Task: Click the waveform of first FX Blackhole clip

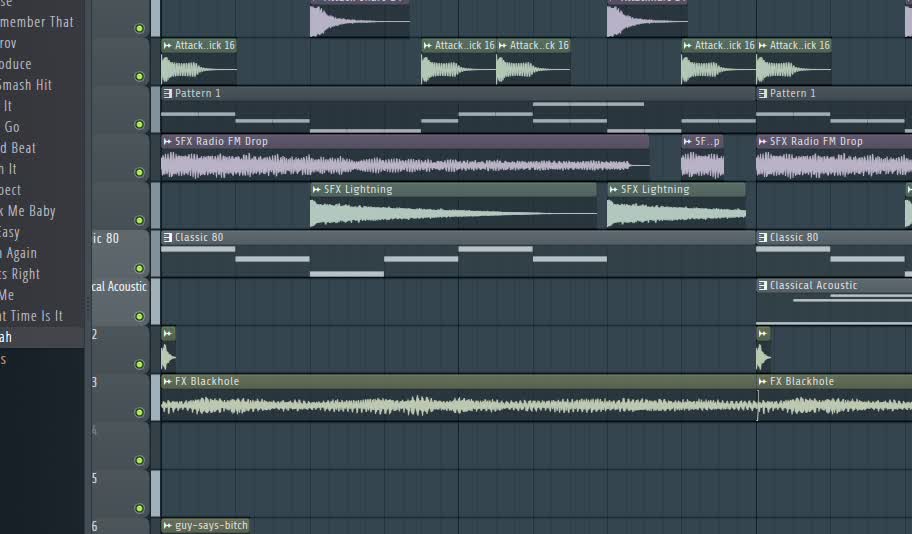Action: (x=458, y=405)
